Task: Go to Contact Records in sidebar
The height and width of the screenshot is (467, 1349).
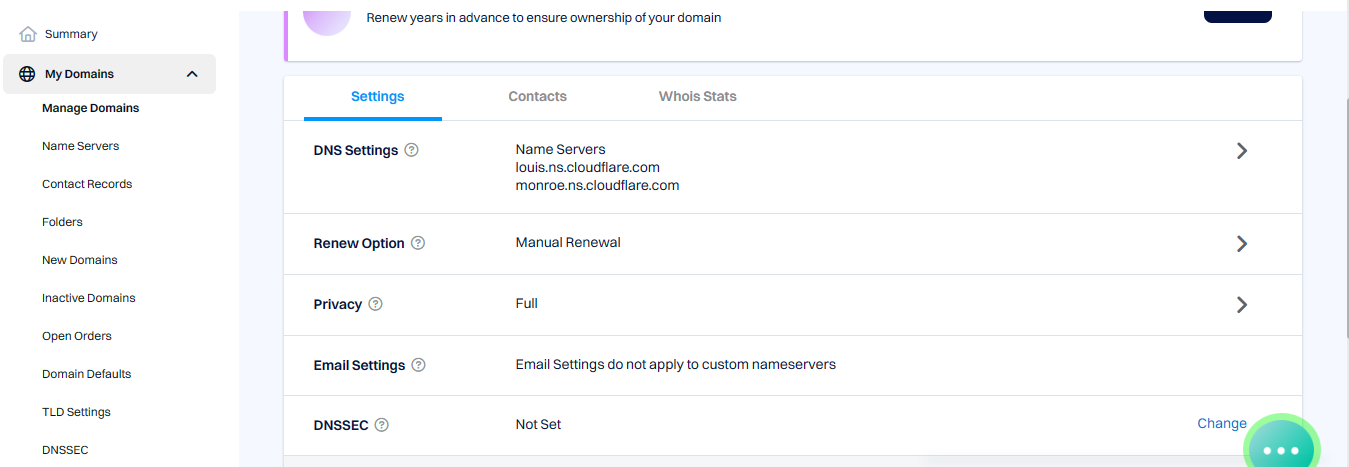Action: tap(87, 184)
